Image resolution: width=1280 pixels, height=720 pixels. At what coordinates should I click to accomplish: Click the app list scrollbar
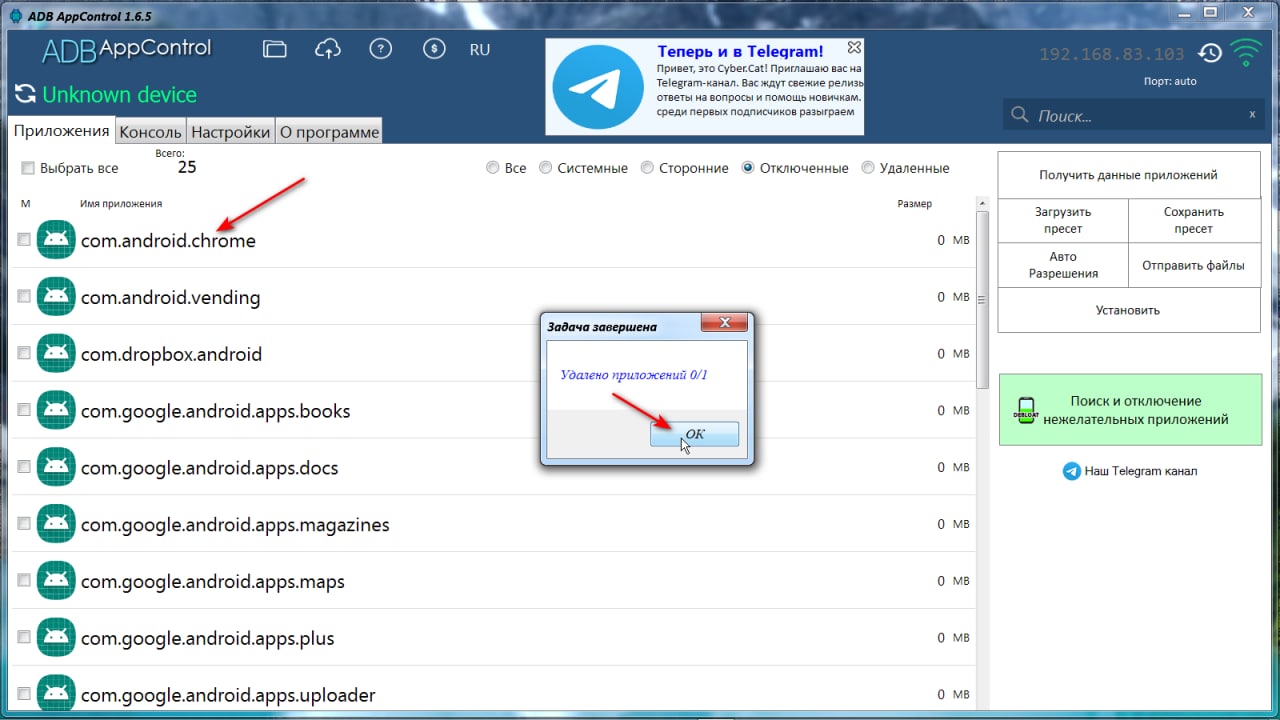click(x=982, y=300)
